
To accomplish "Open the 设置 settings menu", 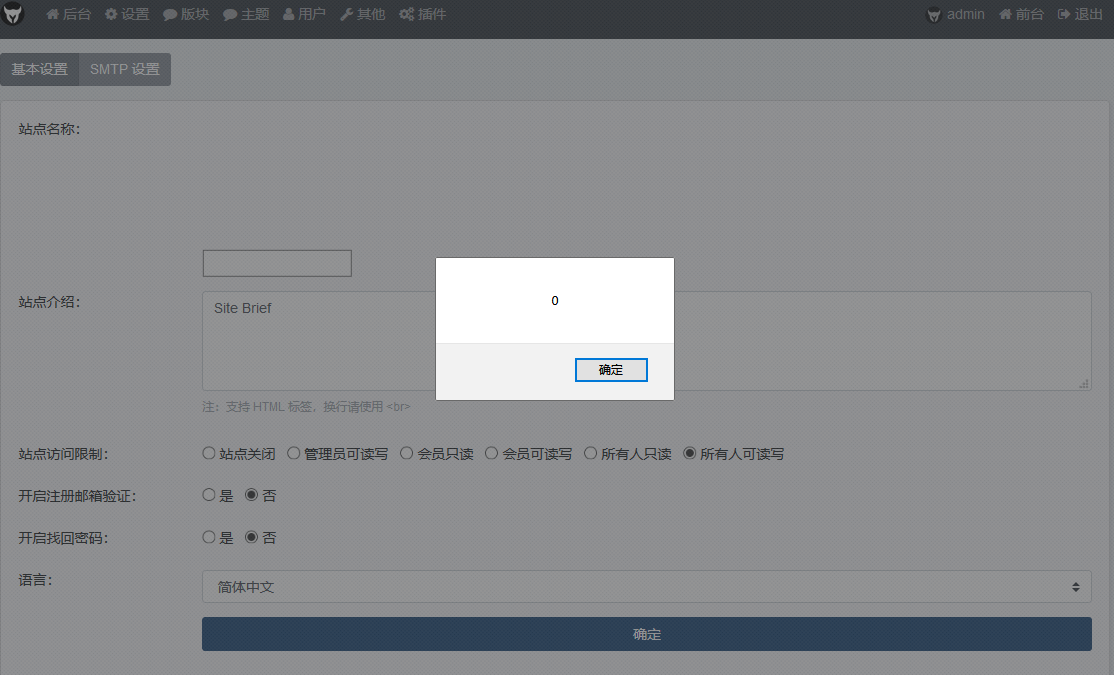I will 127,14.
